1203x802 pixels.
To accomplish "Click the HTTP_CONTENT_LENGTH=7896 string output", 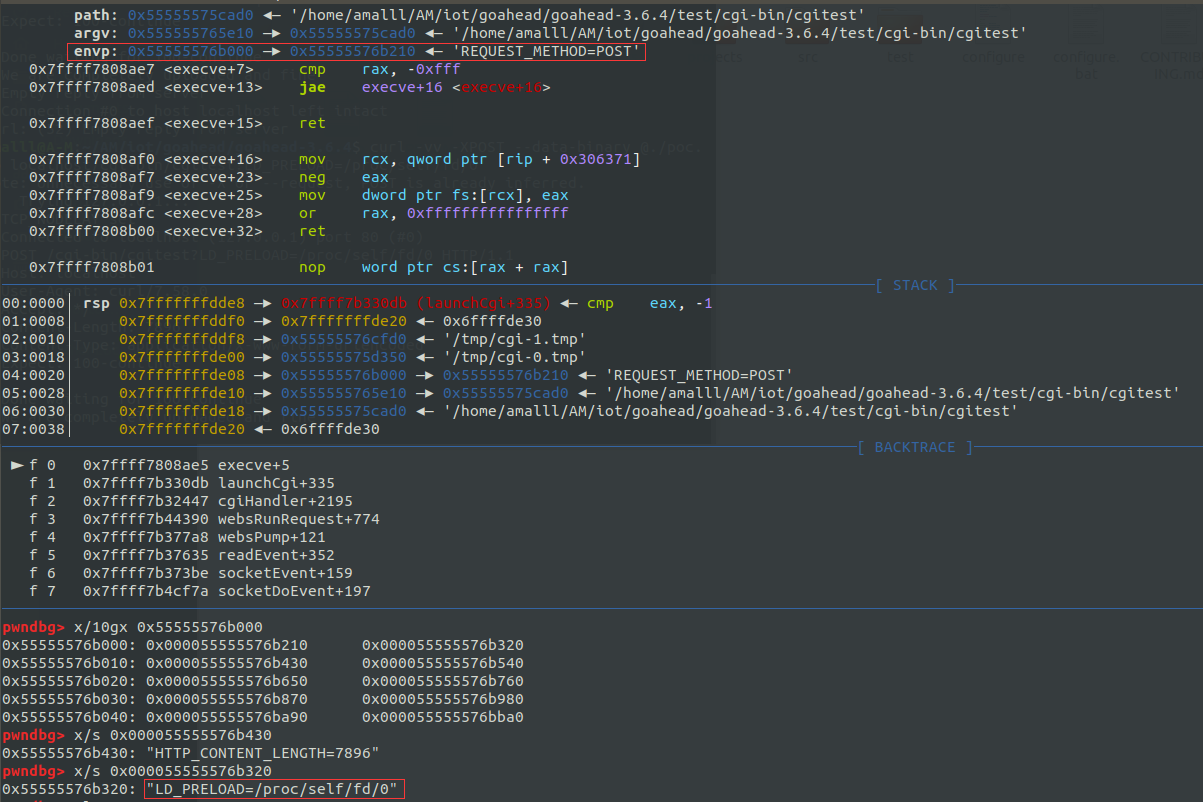I will click(262, 753).
